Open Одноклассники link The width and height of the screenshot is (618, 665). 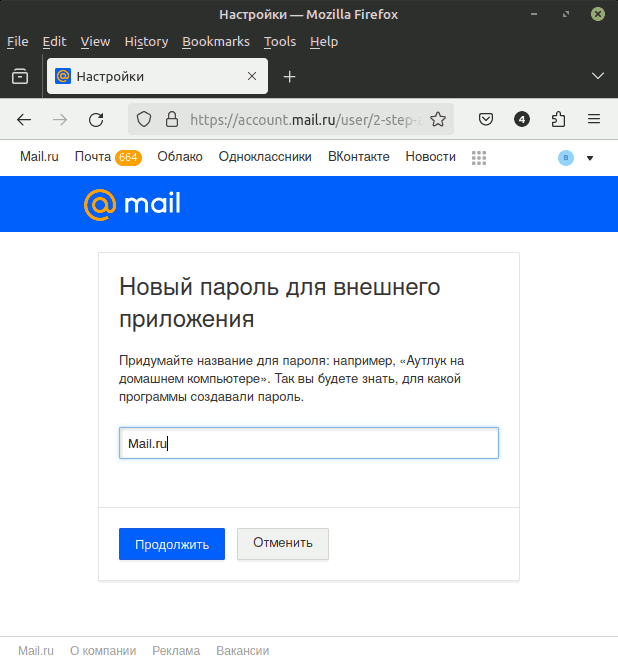(265, 157)
